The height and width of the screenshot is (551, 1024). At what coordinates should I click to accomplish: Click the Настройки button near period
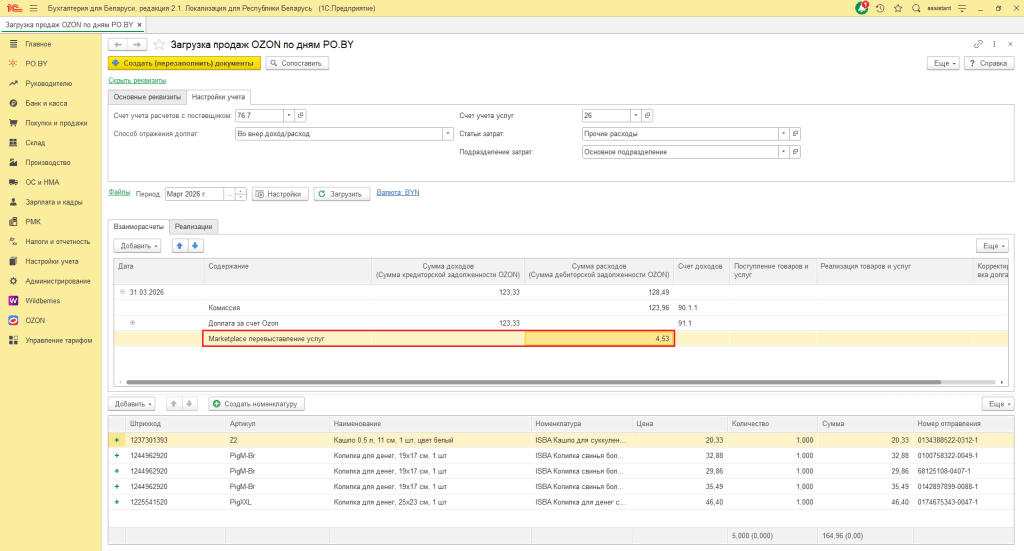click(x=280, y=194)
